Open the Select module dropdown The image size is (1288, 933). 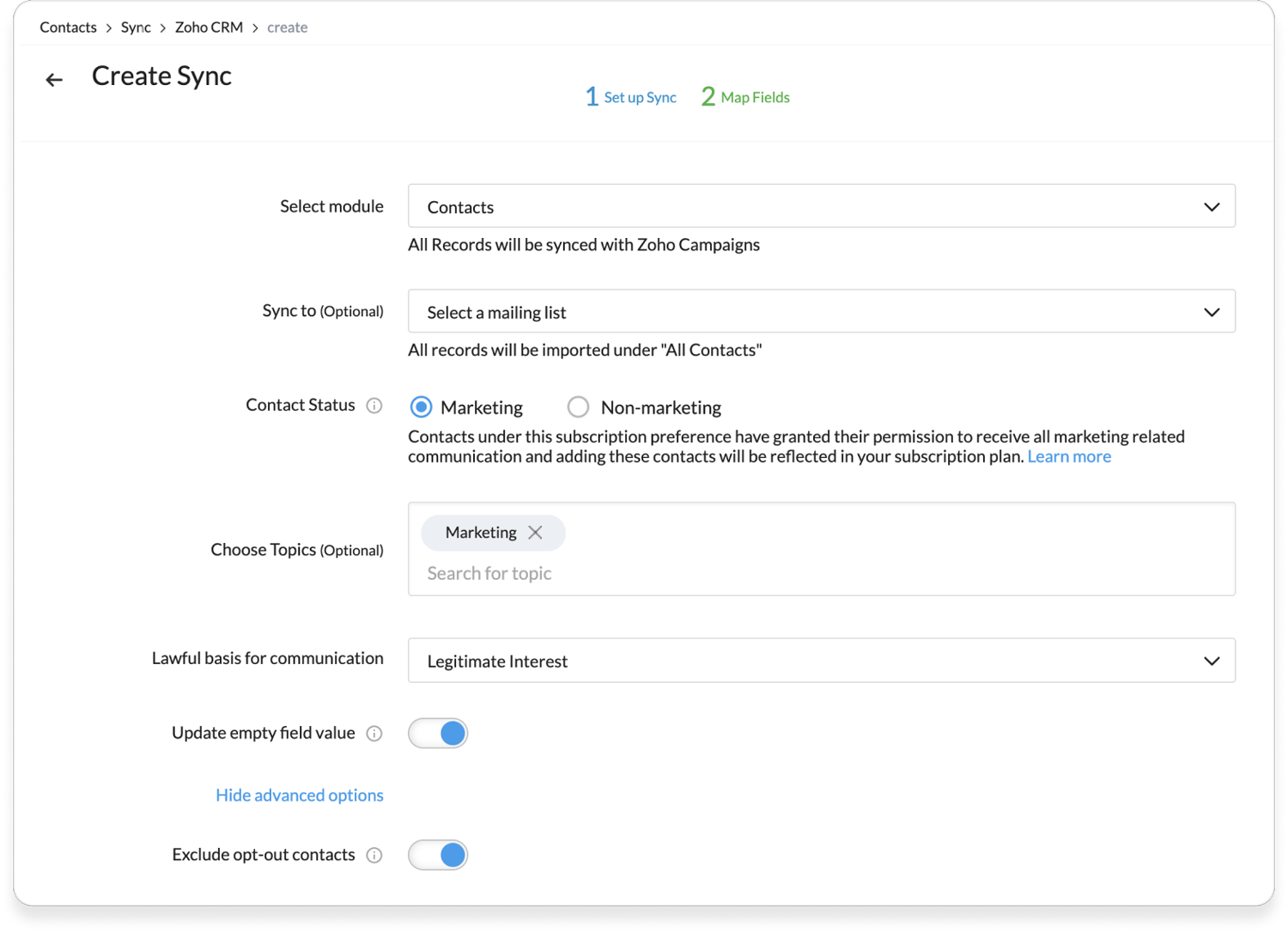(820, 206)
